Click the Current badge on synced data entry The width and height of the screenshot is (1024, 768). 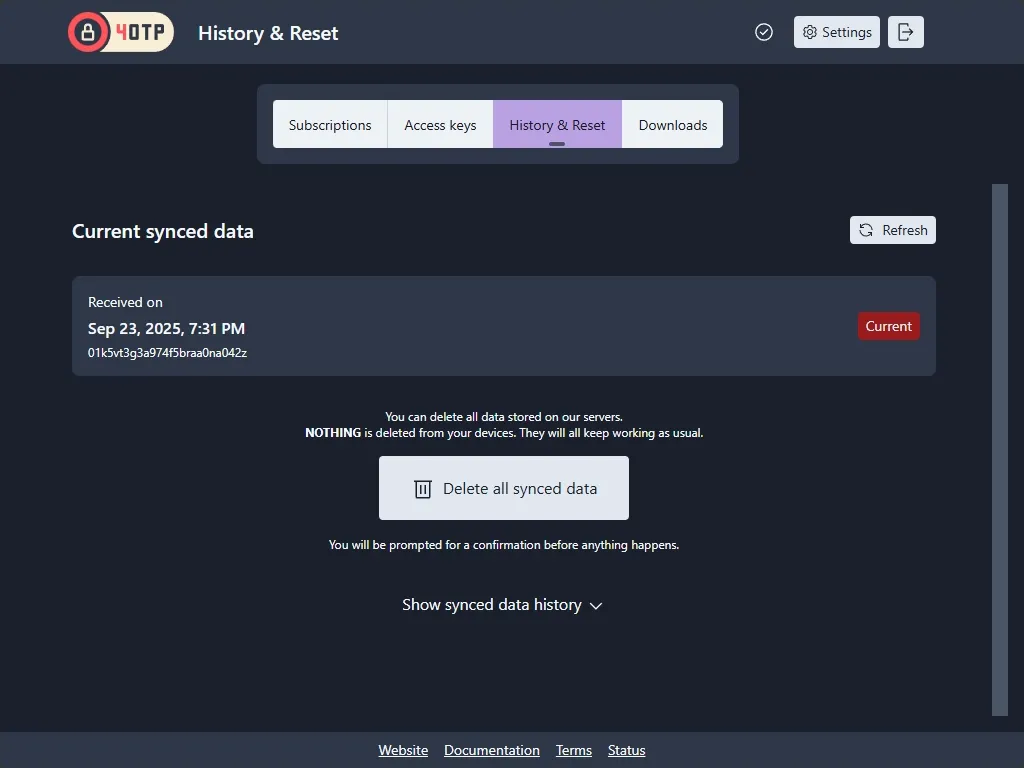tap(888, 326)
